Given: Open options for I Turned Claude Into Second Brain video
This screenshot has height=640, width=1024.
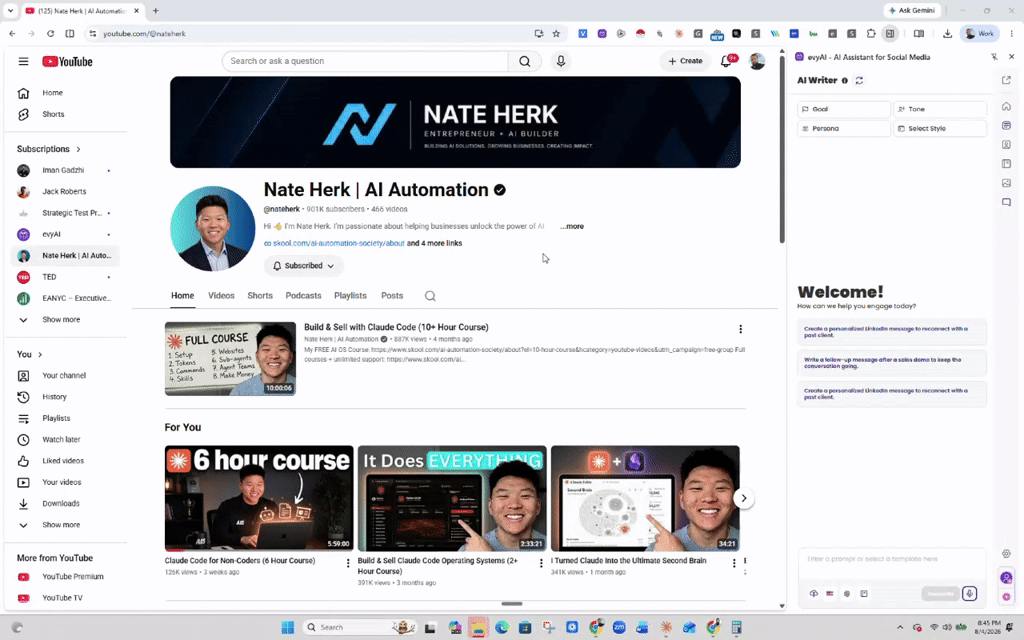Looking at the screenshot, I should (734, 563).
